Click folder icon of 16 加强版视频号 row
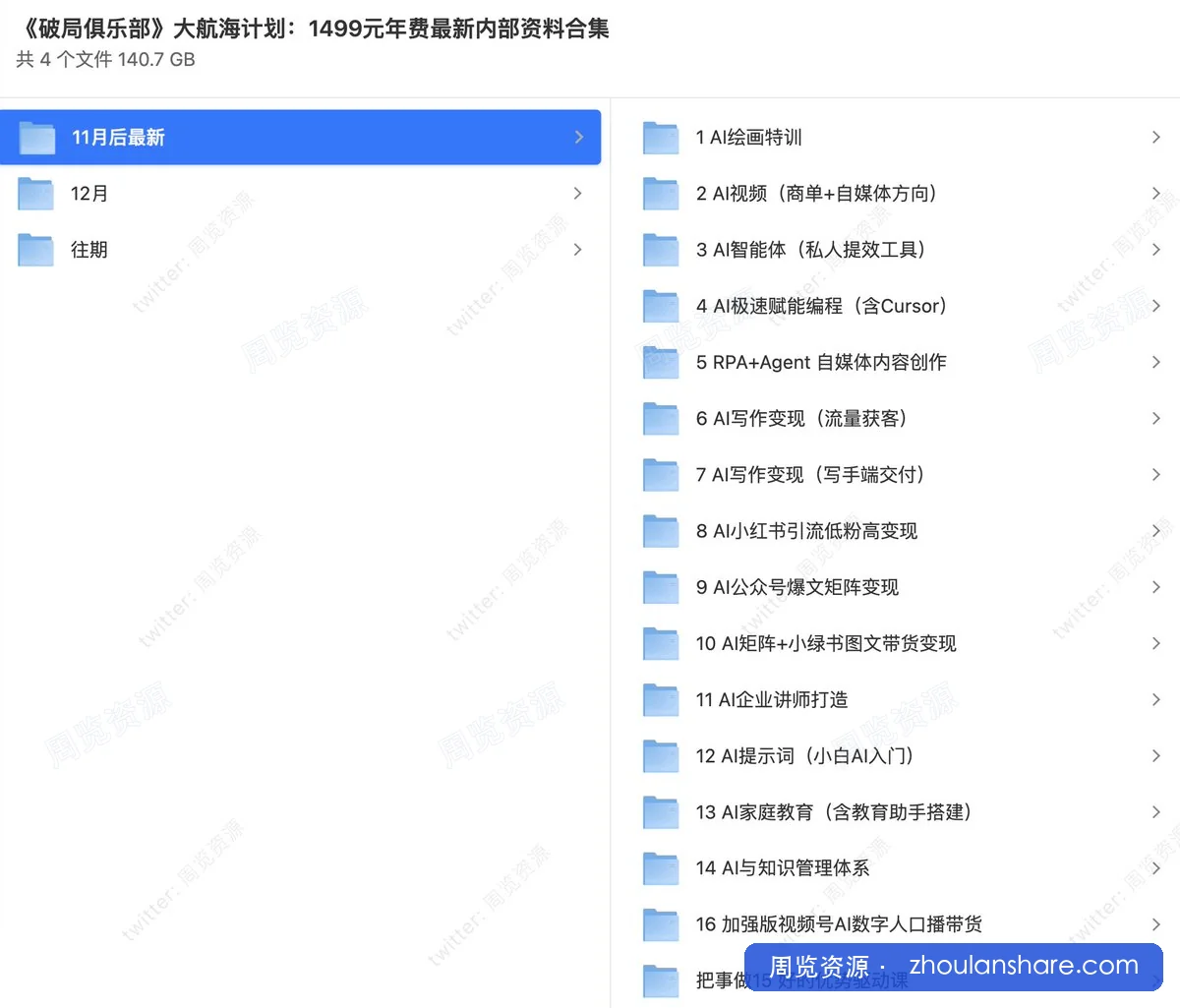 pyautogui.click(x=661, y=924)
